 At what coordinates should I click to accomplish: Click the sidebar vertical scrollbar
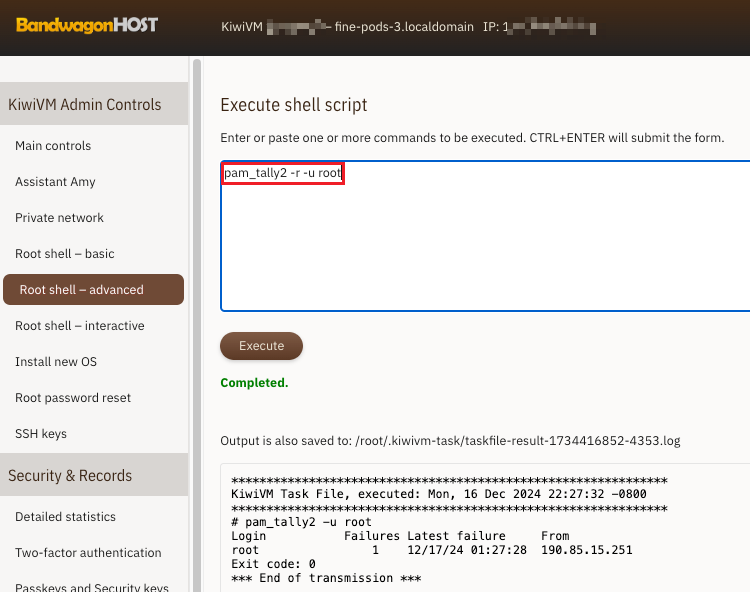(x=196, y=300)
